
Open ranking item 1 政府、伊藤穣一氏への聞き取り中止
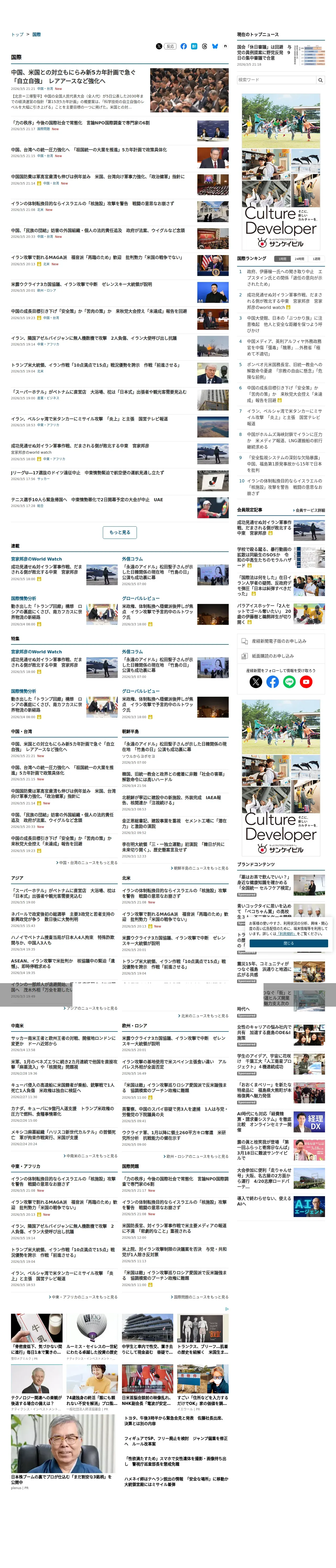pos(285,278)
